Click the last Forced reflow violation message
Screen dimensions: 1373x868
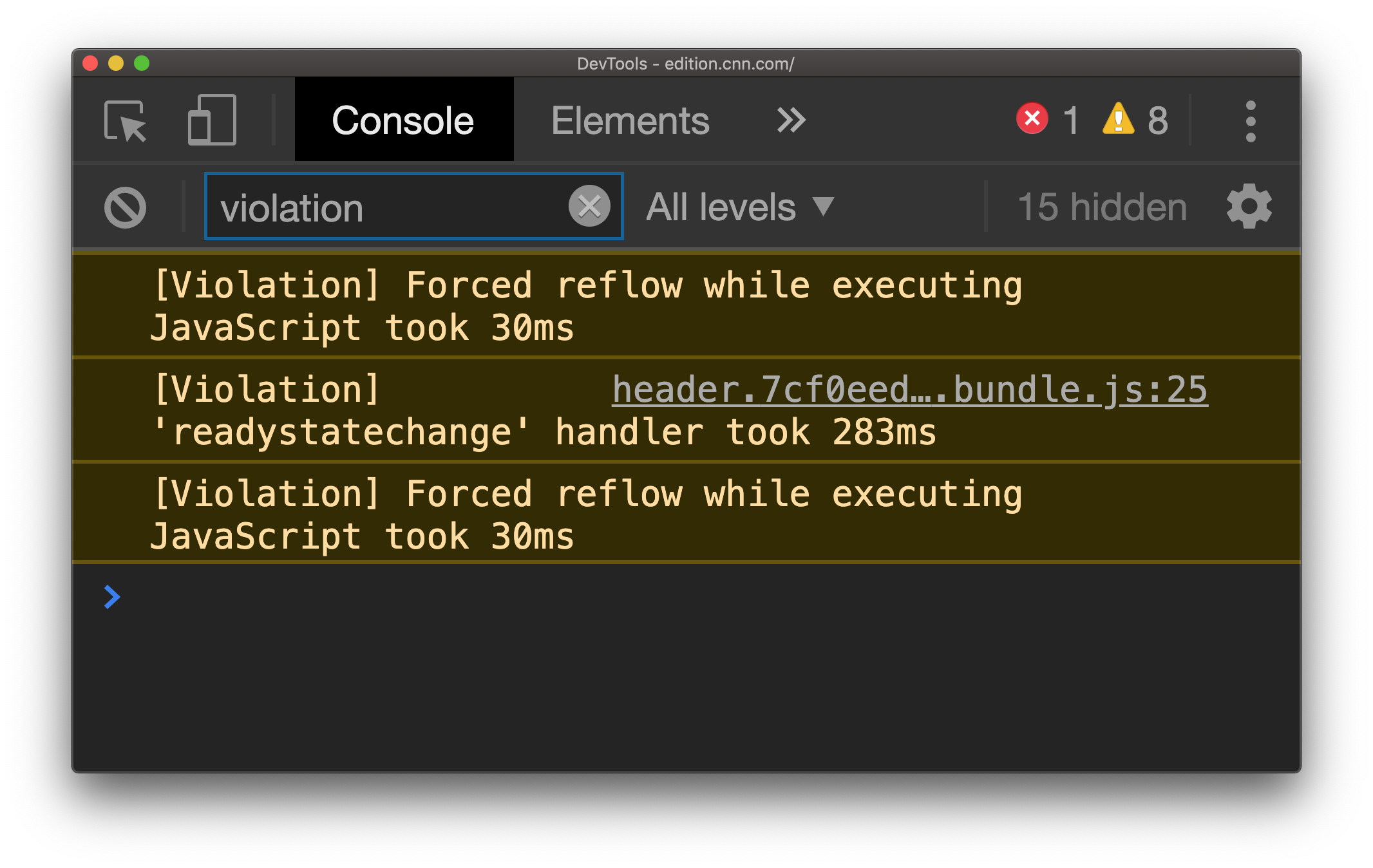point(586,515)
